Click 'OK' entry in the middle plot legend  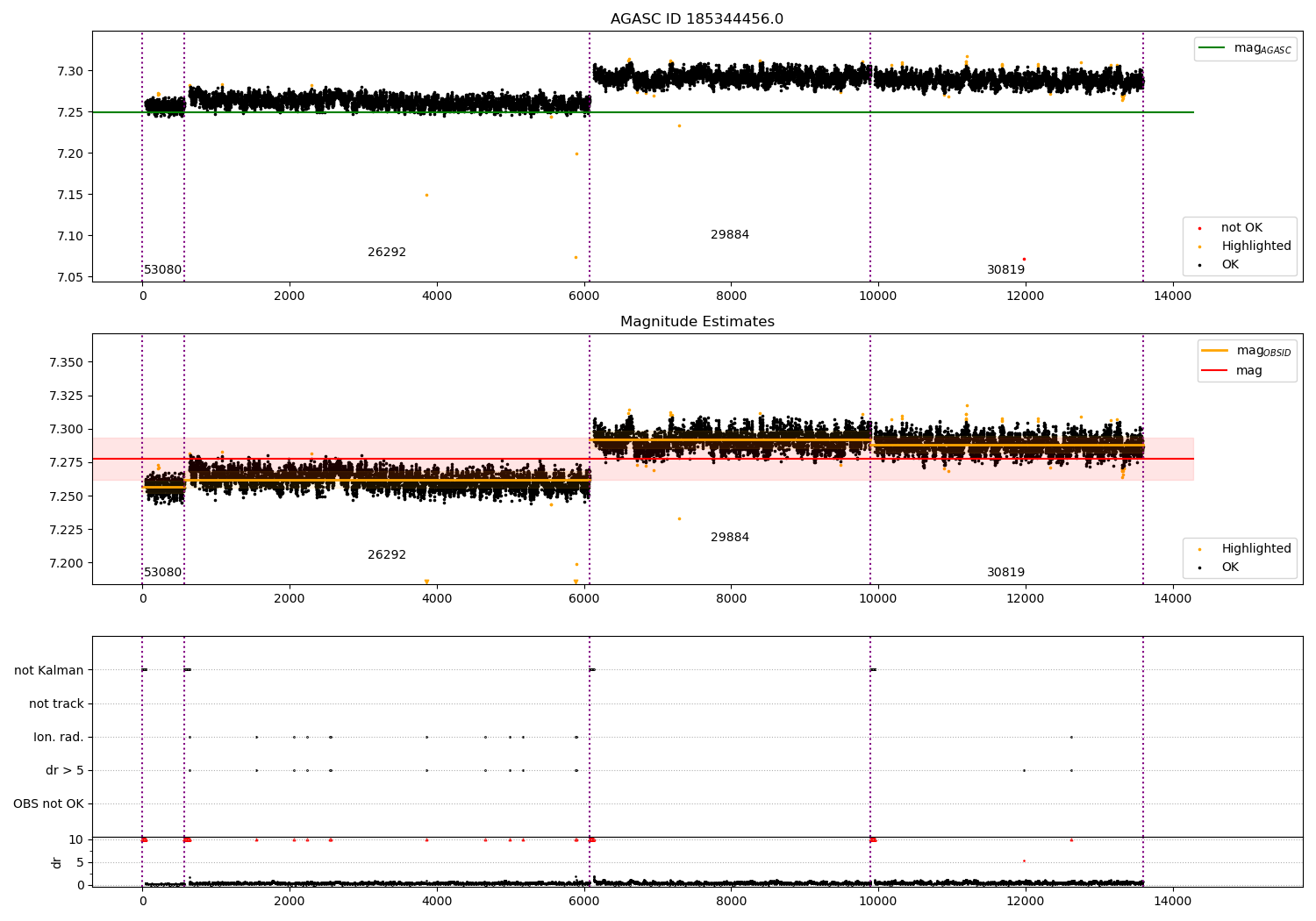pos(1230,568)
